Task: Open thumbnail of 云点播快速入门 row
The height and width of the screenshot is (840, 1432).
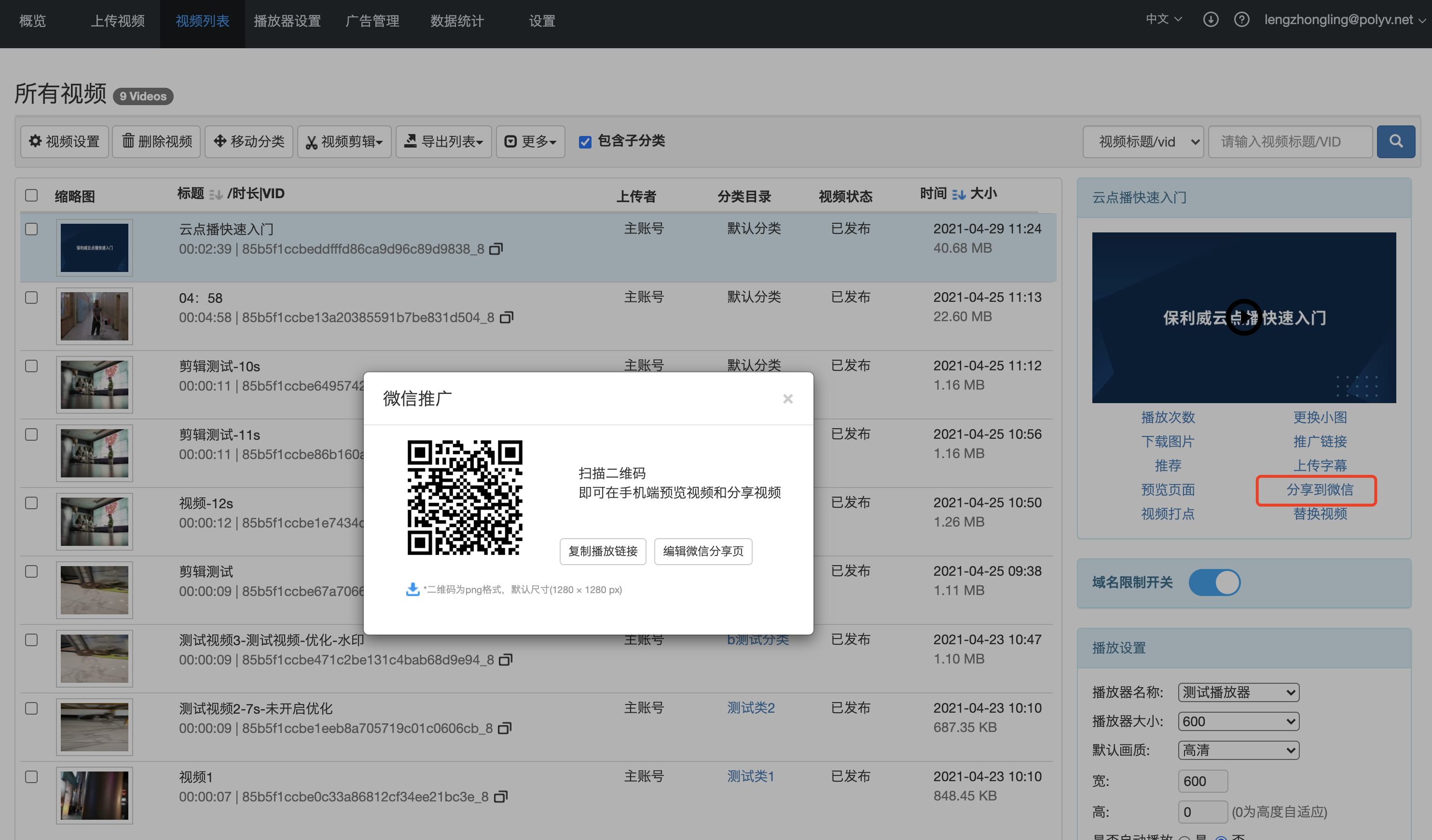Action: 95,248
